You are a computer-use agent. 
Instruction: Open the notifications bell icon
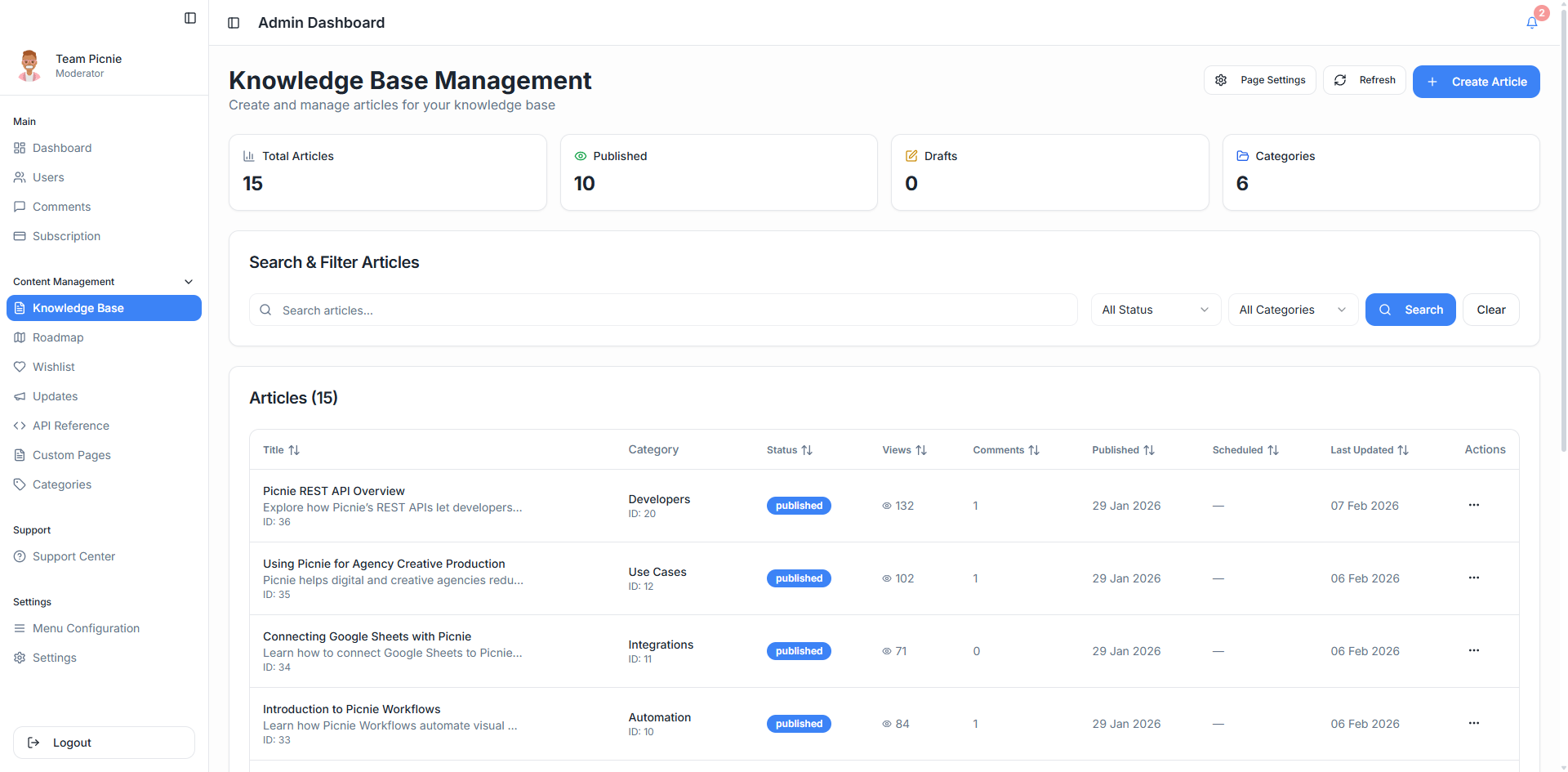1532,22
